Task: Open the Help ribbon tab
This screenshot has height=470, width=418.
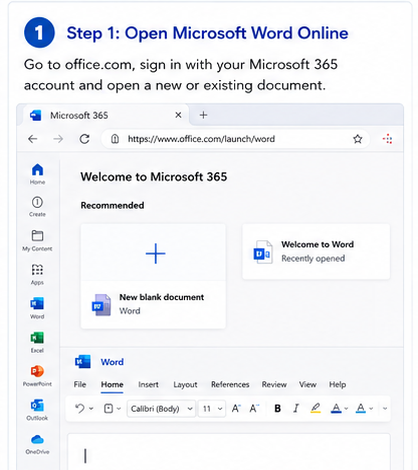Action: tap(337, 384)
